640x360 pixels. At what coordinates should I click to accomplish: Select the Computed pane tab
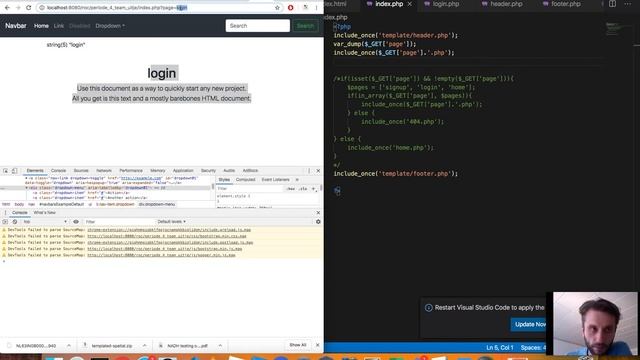click(245, 180)
